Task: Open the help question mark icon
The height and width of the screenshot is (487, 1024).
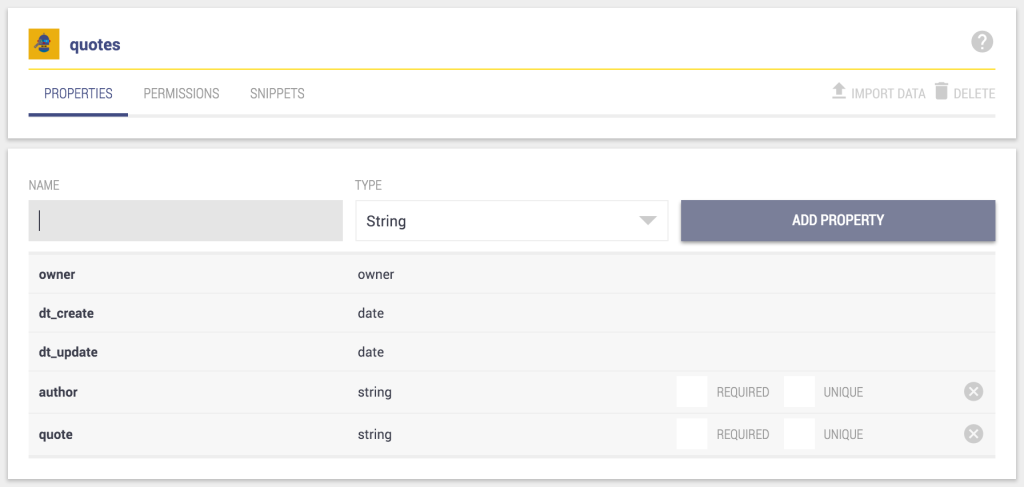Action: point(982,42)
